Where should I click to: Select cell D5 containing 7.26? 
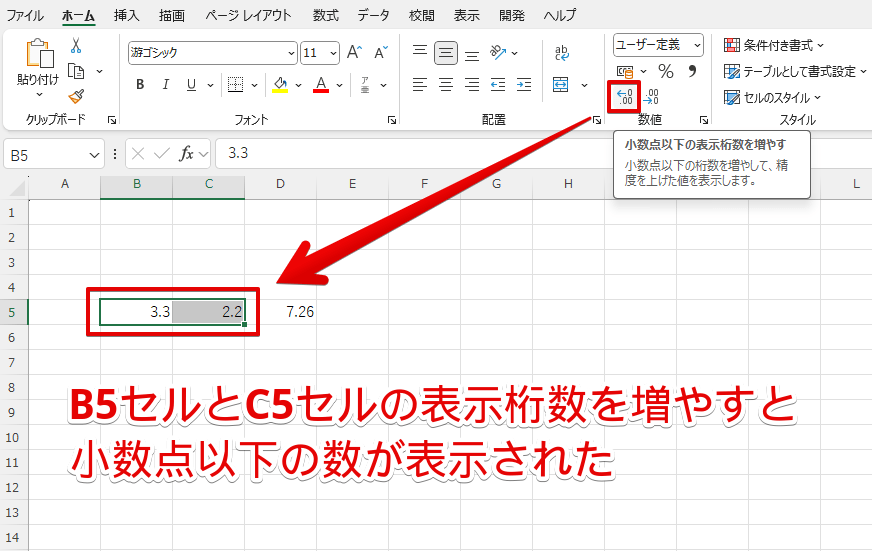tap(280, 312)
